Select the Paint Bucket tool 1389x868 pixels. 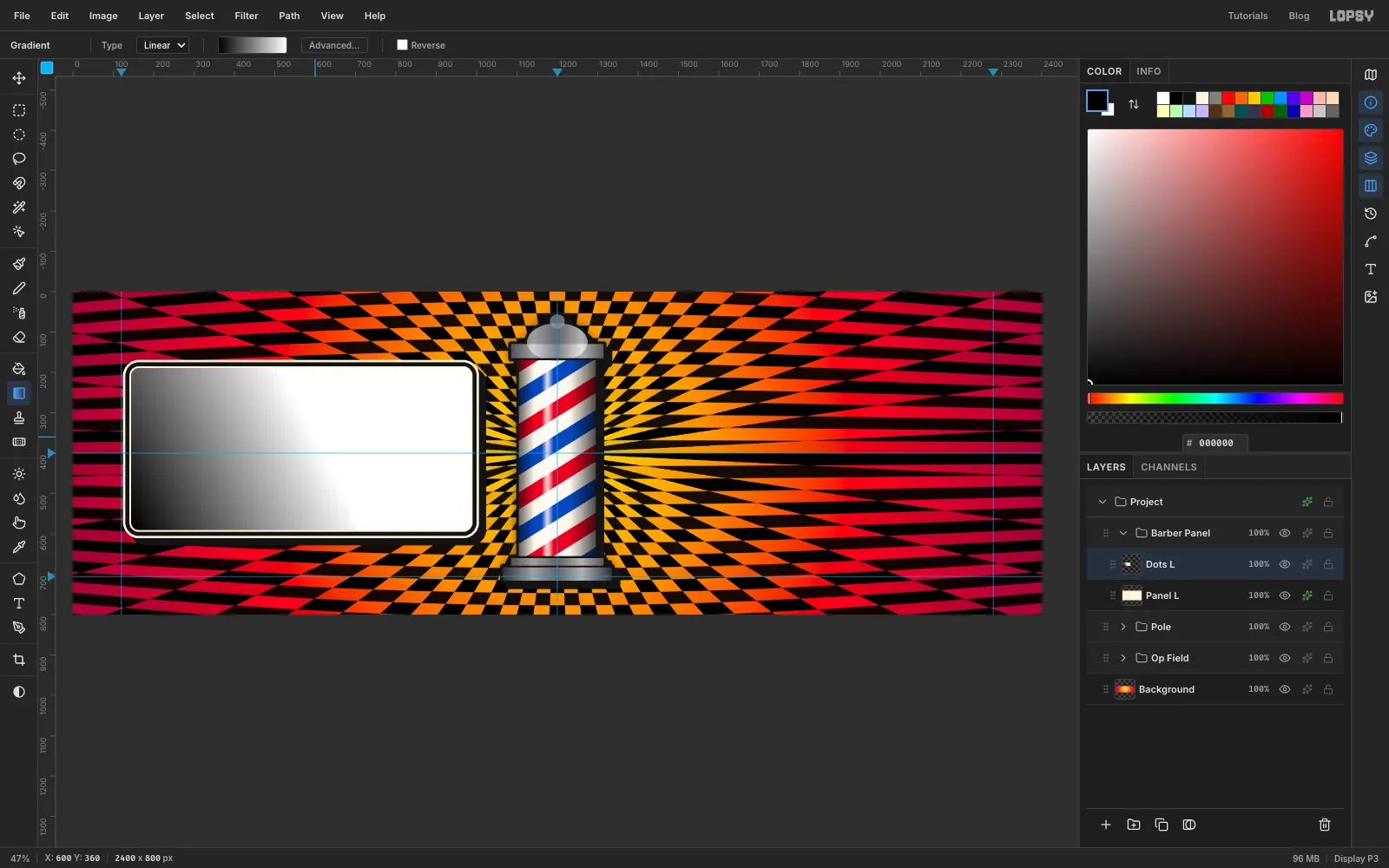(x=19, y=369)
